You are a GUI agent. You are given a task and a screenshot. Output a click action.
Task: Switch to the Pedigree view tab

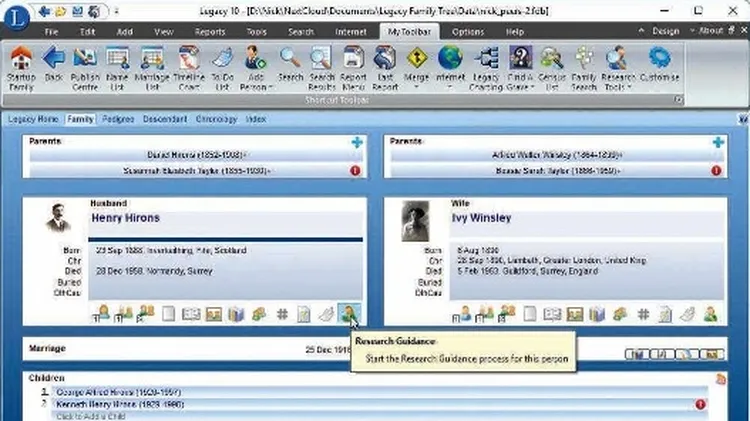[x=118, y=119]
